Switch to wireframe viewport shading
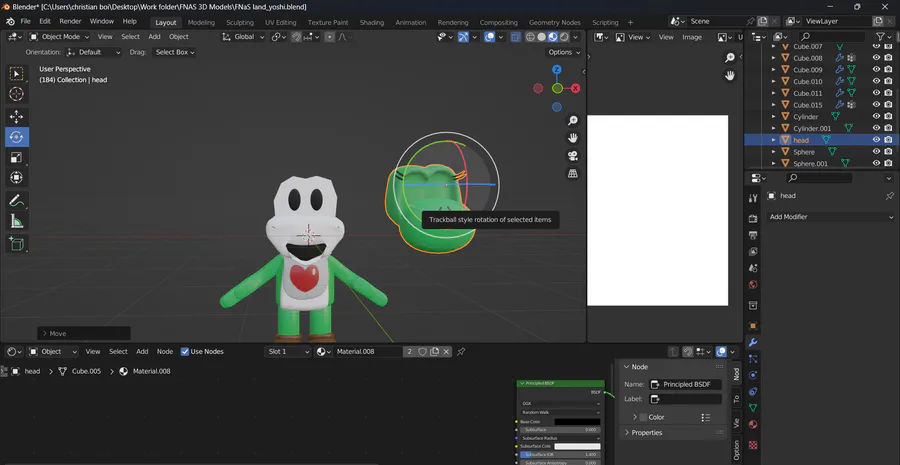The image size is (900, 465). tap(530, 37)
